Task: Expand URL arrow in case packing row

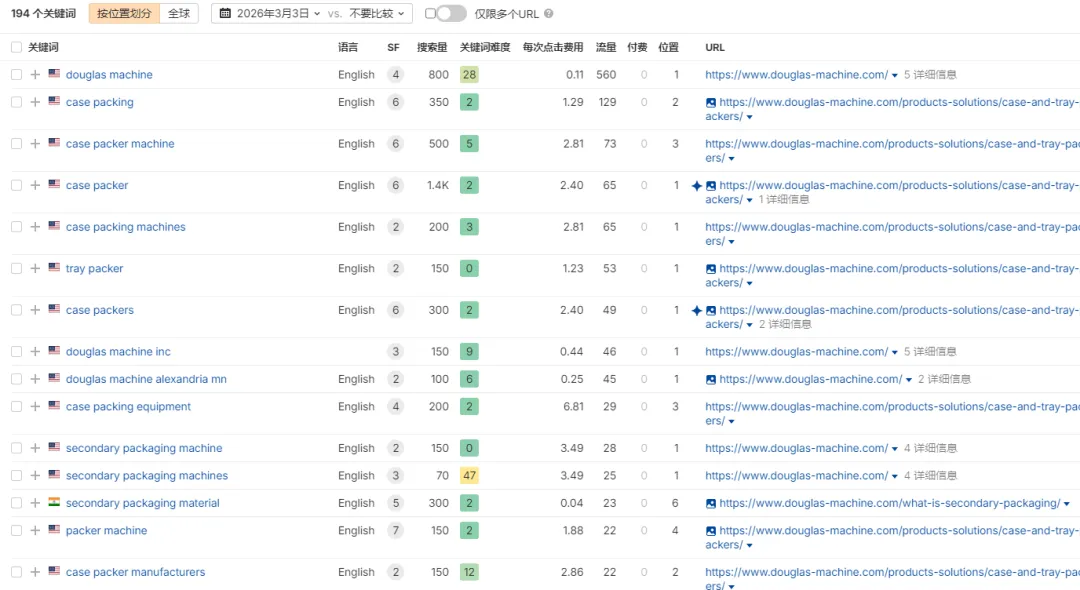Action: pyautogui.click(x=749, y=117)
